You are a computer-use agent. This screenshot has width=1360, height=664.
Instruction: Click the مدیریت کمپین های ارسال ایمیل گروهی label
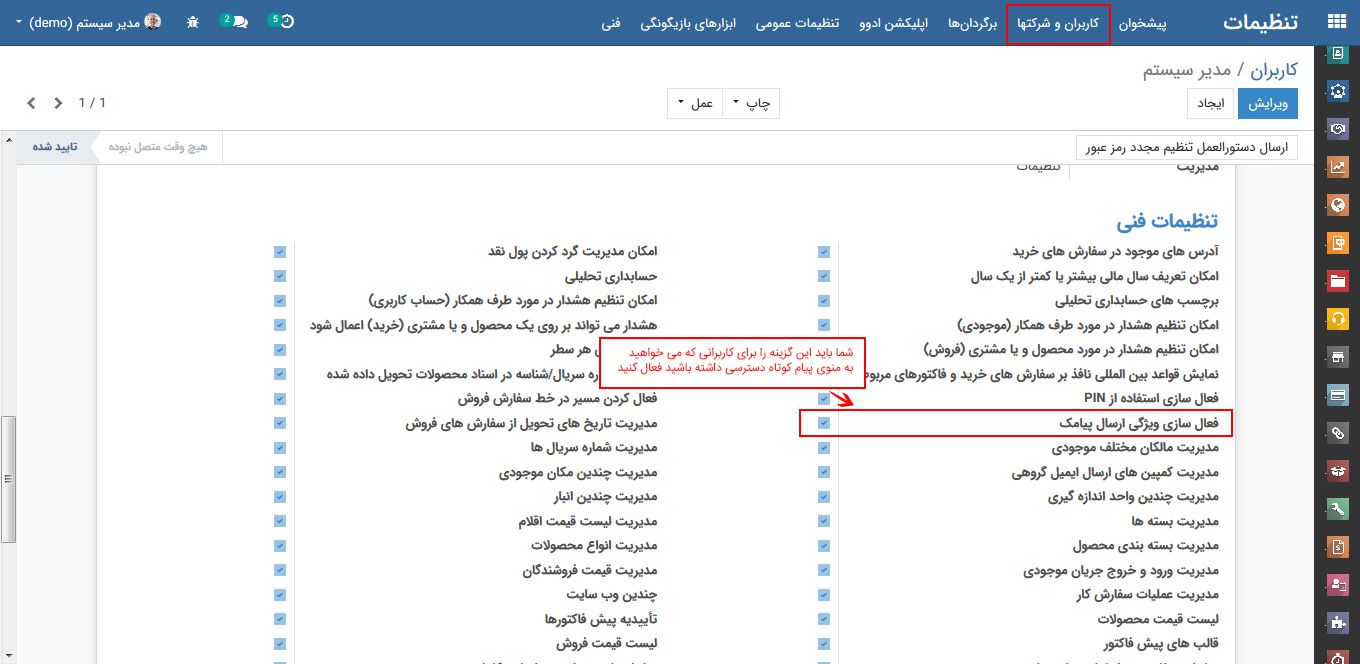pyautogui.click(x=1115, y=472)
